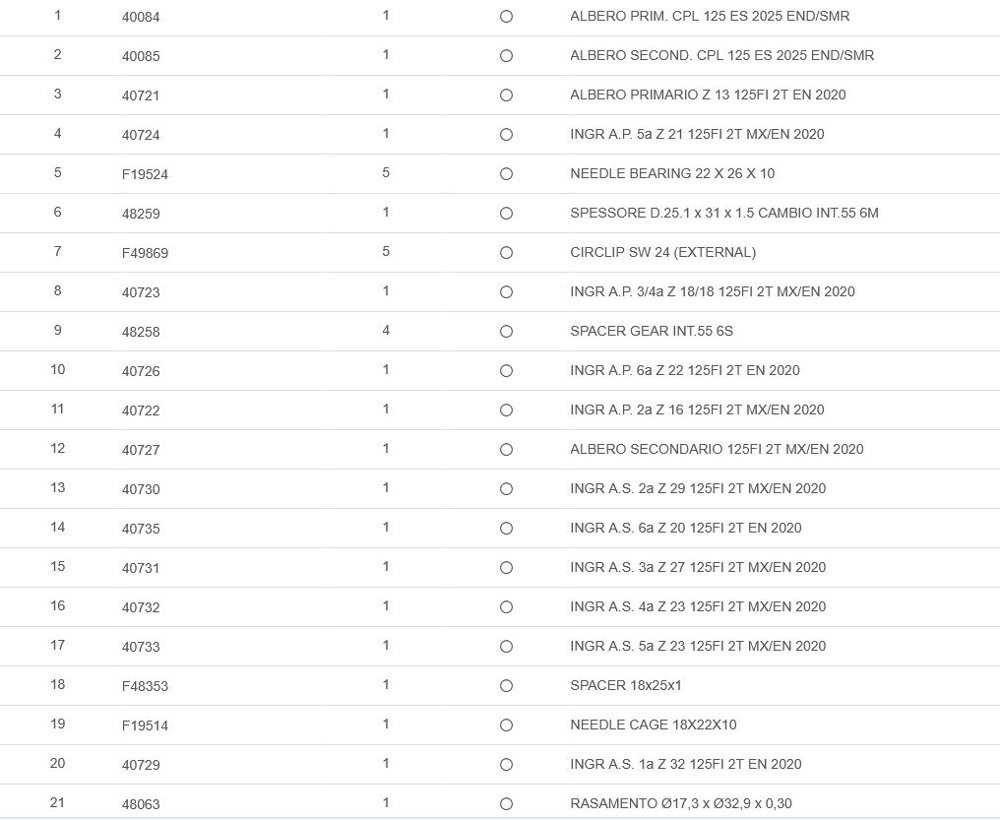Select the circle for SPACER 18x25x1
The image size is (1000, 820).
coord(506,686)
